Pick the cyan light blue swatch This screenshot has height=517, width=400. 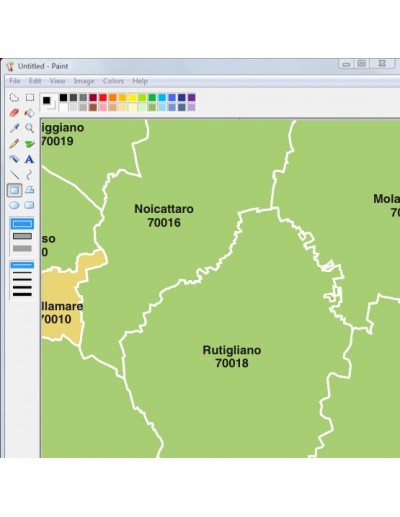(162, 97)
